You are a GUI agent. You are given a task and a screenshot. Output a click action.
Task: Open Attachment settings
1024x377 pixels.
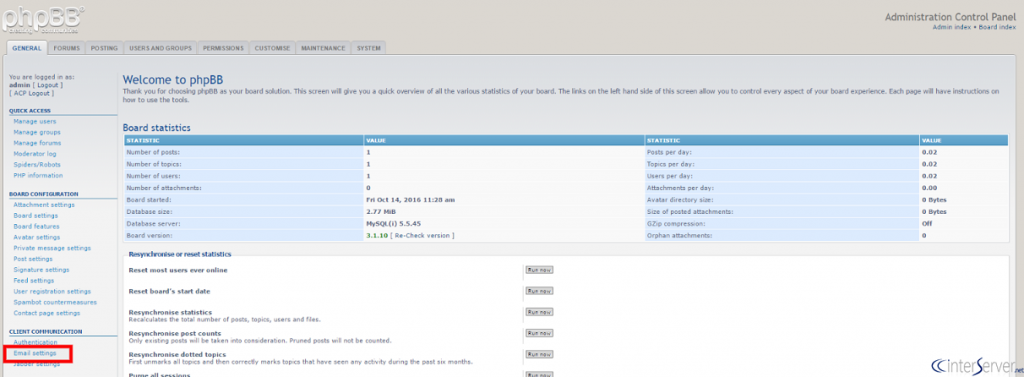tap(44, 205)
